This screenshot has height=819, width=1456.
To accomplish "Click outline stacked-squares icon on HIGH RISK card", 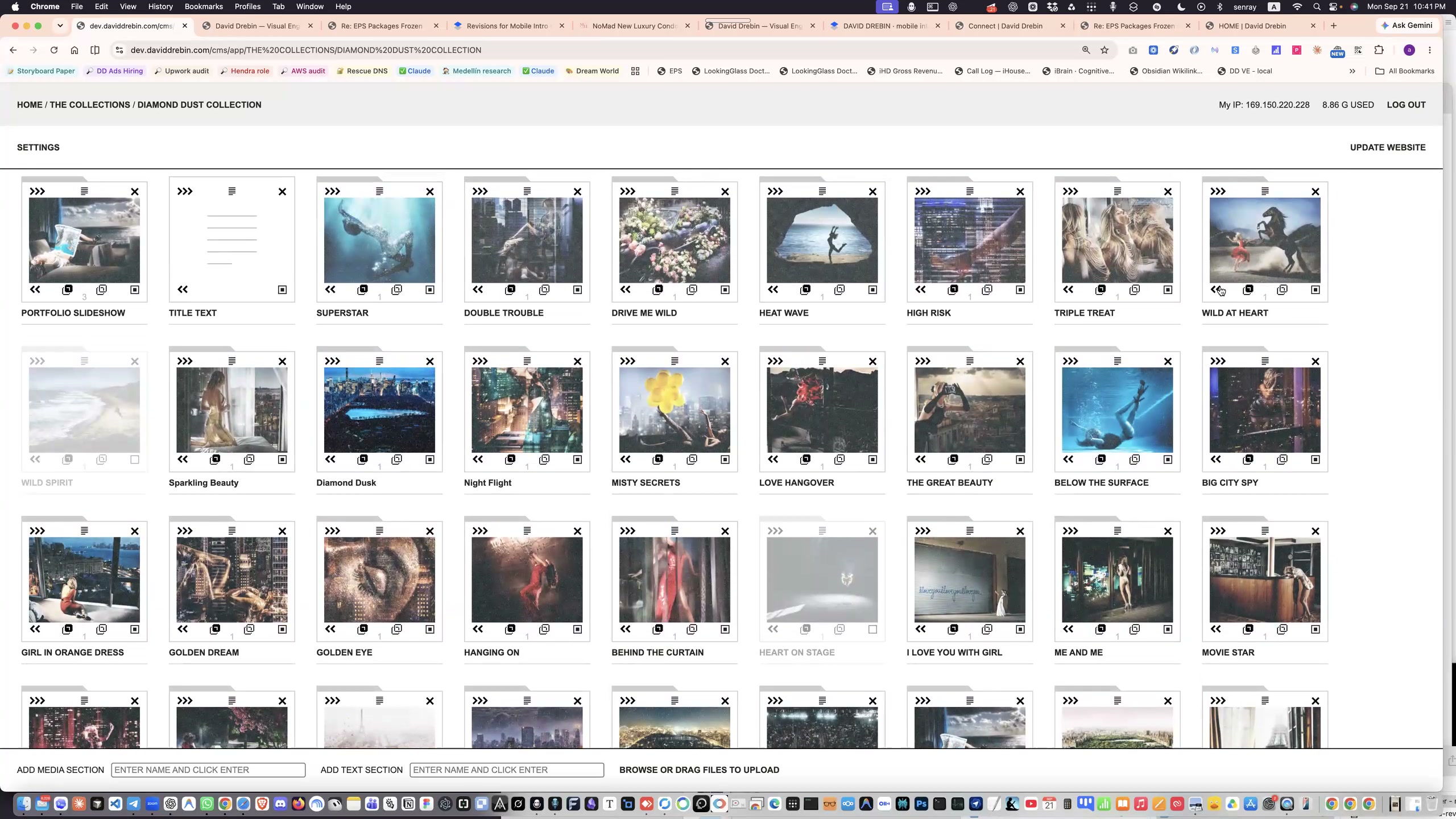I will point(987,289).
